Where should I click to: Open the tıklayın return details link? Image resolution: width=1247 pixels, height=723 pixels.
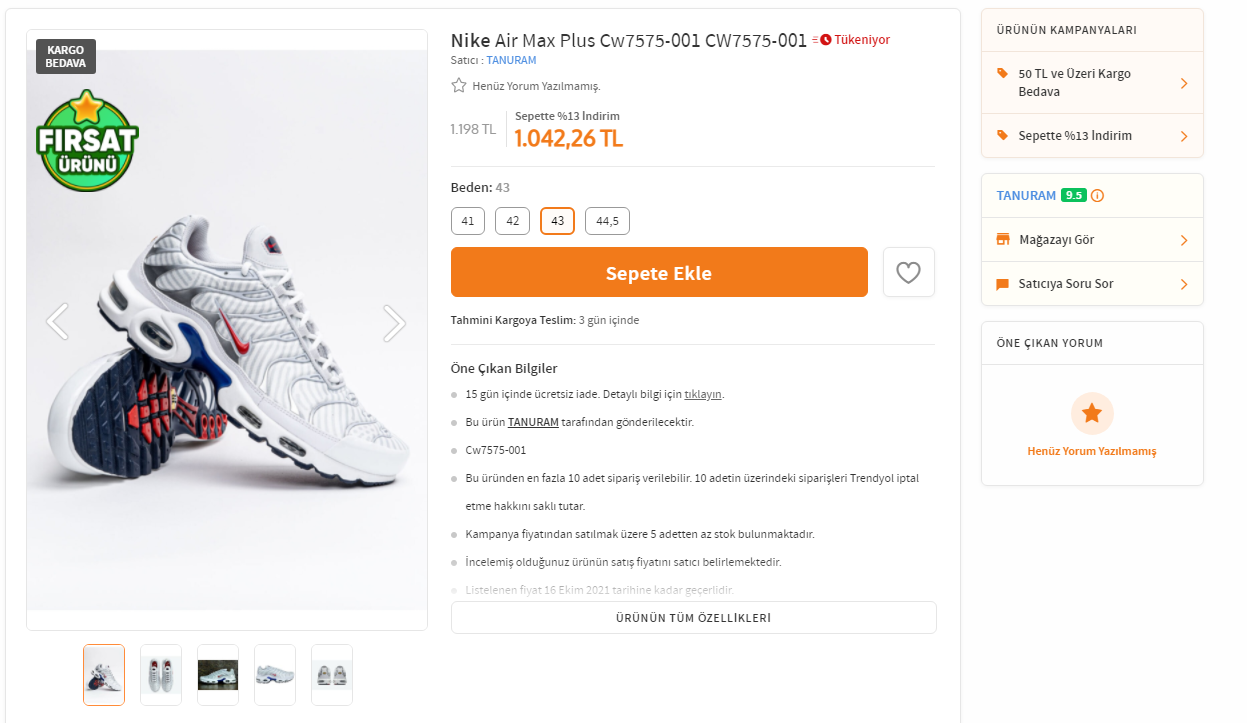(x=702, y=394)
